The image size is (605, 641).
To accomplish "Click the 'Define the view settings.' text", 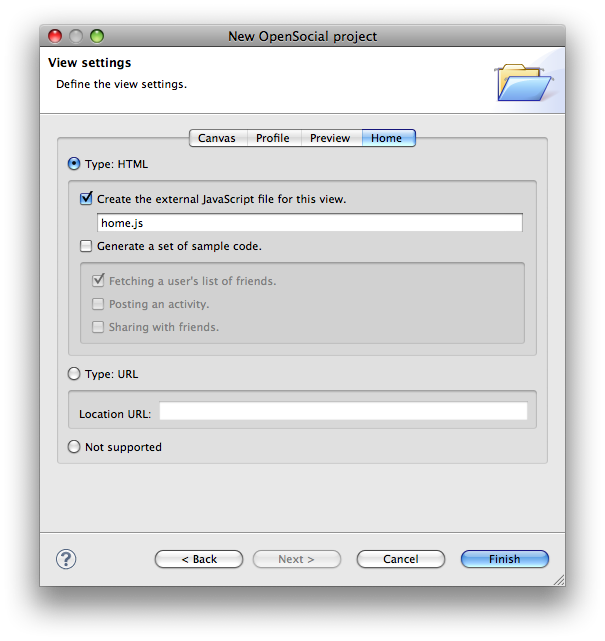I will pyautogui.click(x=121, y=84).
